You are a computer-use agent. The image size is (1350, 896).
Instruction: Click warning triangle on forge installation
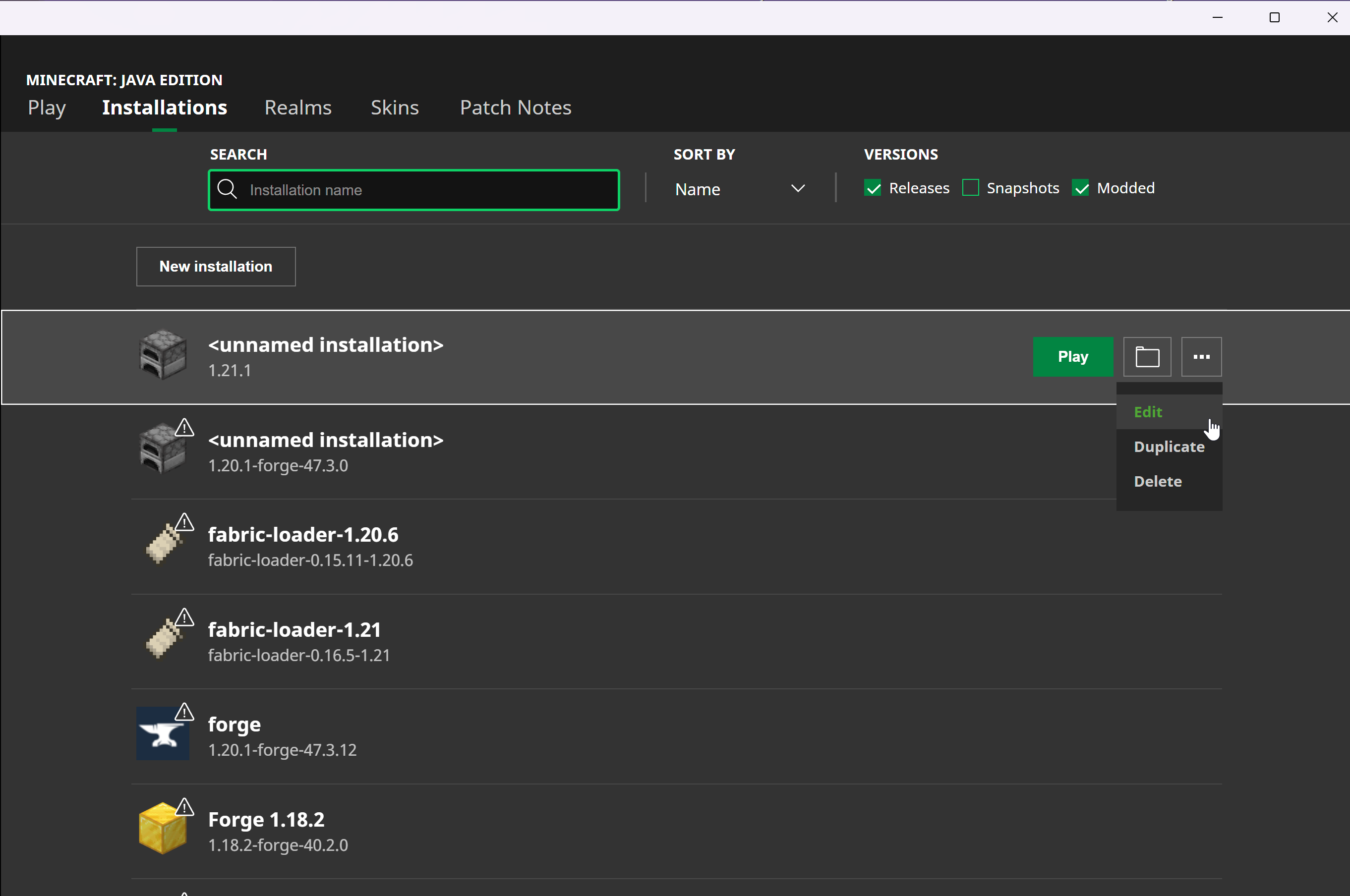184,712
